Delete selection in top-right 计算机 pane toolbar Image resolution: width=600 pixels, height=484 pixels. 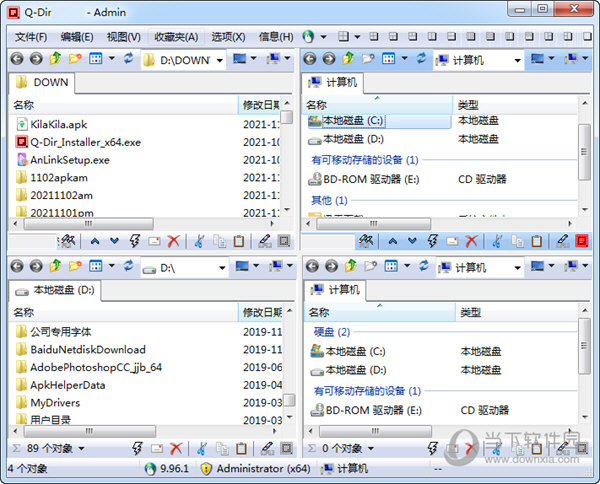(x=471, y=241)
